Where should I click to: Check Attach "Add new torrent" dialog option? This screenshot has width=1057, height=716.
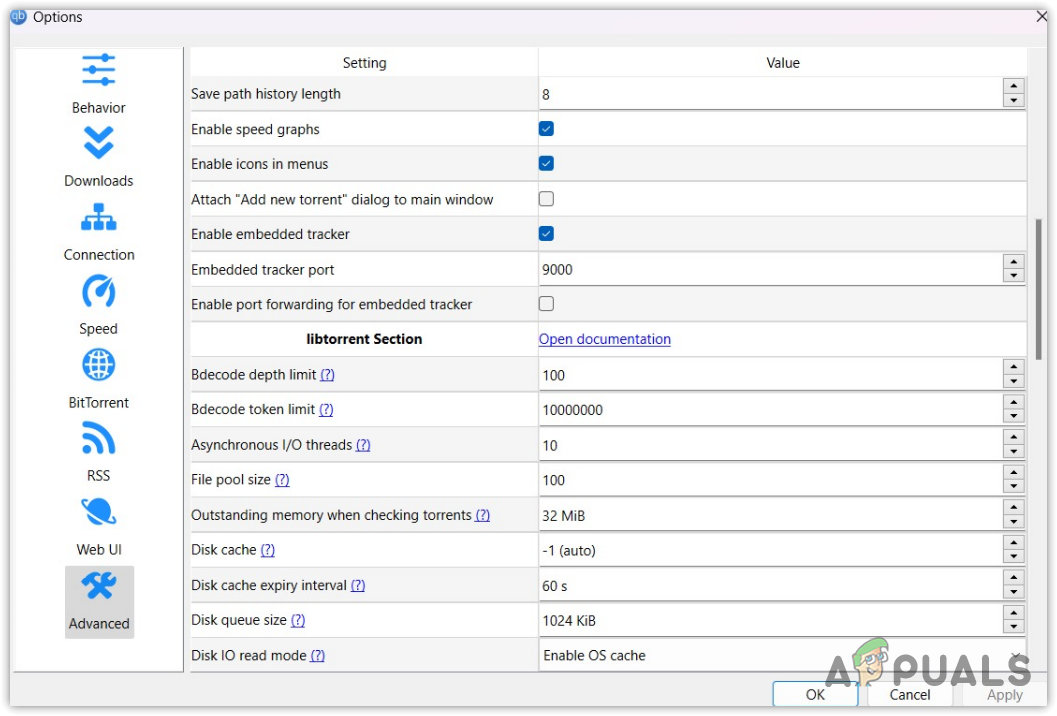coord(546,199)
